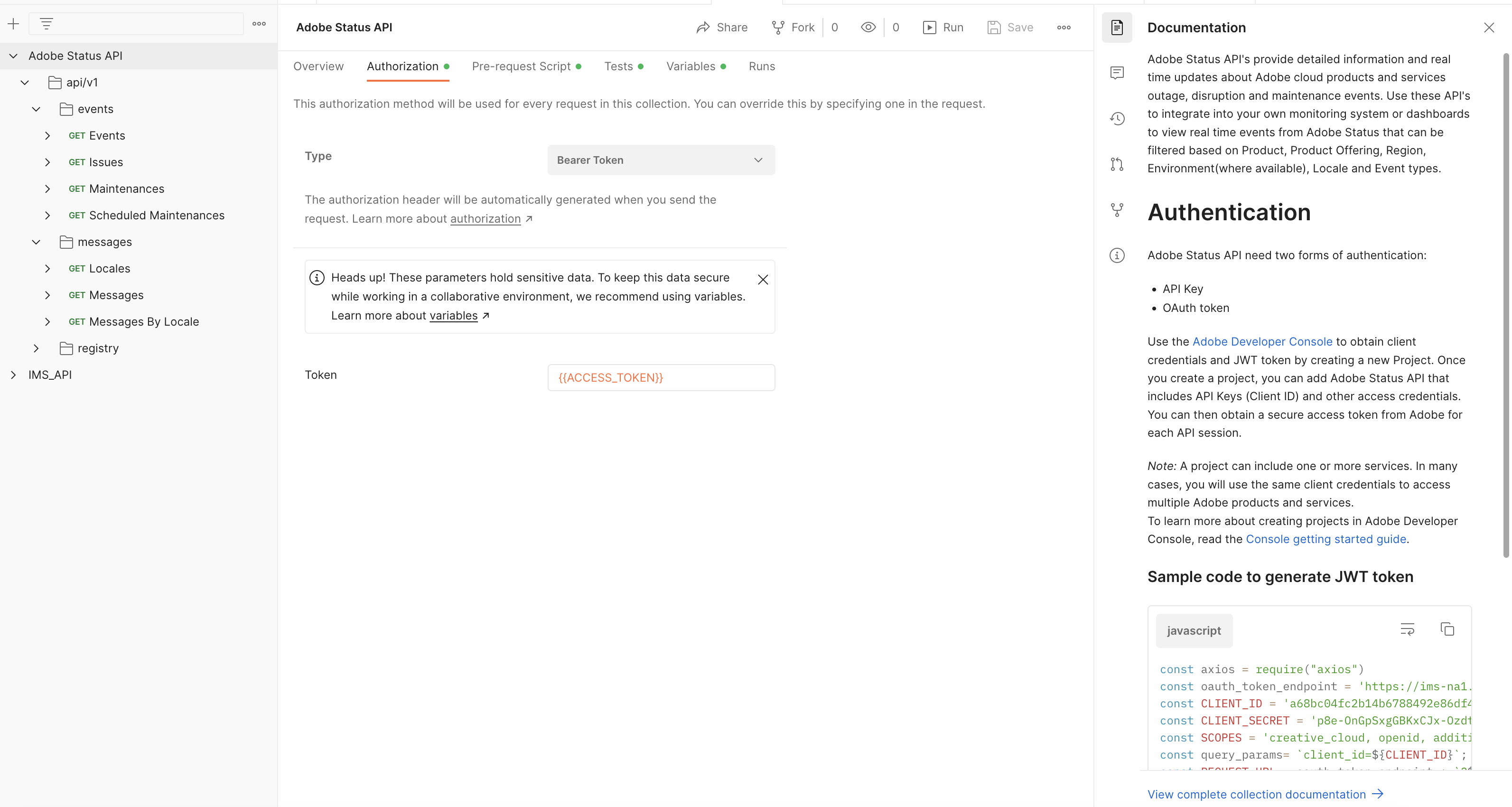Dismiss the Heads up sensitive data notice
The width and height of the screenshot is (1512, 807).
coord(763,280)
